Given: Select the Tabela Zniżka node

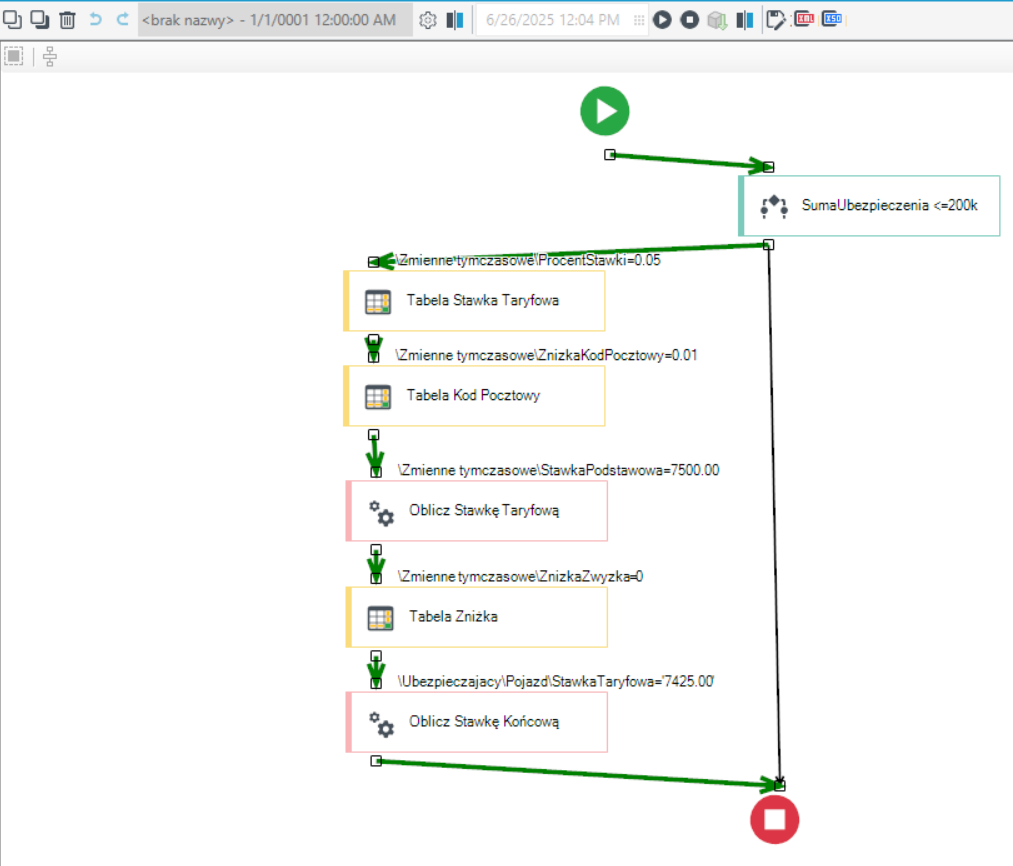Looking at the screenshot, I should (x=477, y=617).
